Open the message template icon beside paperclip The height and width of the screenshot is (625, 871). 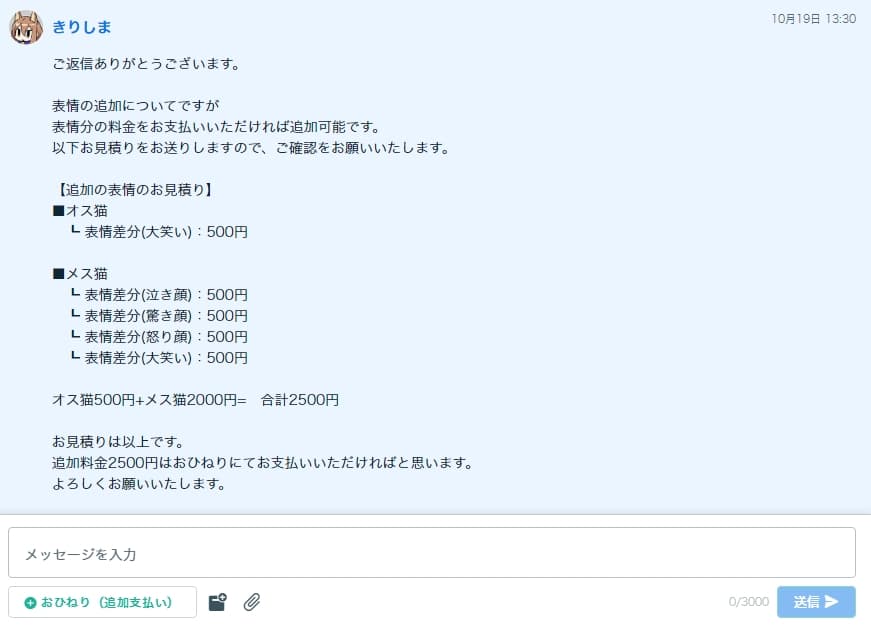pyautogui.click(x=218, y=602)
